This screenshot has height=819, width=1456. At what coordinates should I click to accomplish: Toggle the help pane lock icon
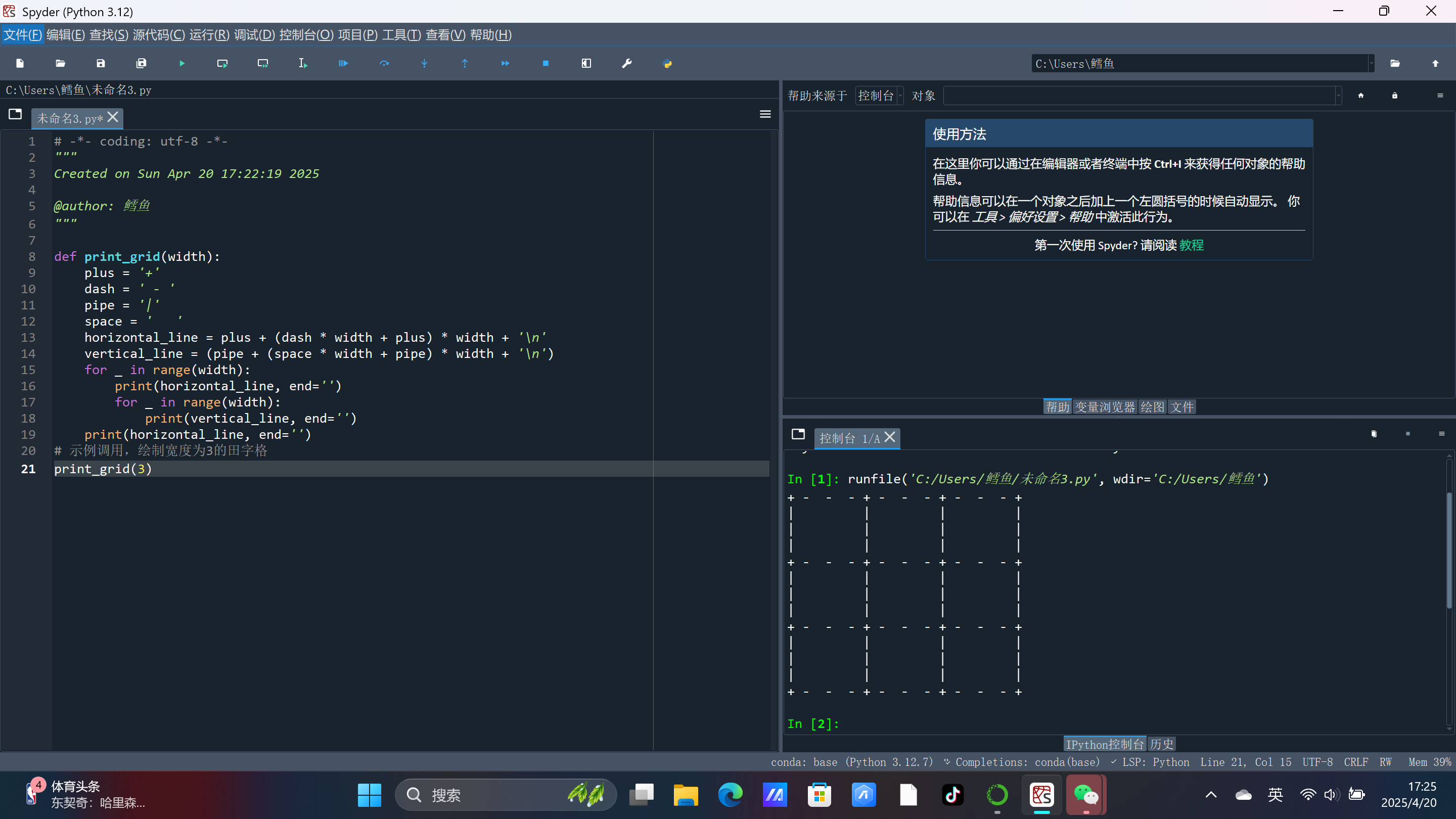pos(1394,96)
